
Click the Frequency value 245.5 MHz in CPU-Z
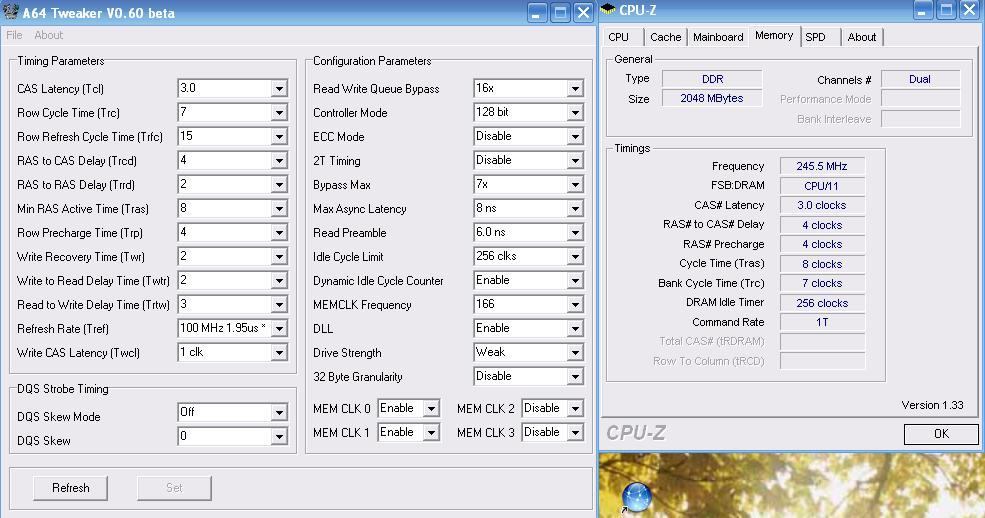pos(822,166)
